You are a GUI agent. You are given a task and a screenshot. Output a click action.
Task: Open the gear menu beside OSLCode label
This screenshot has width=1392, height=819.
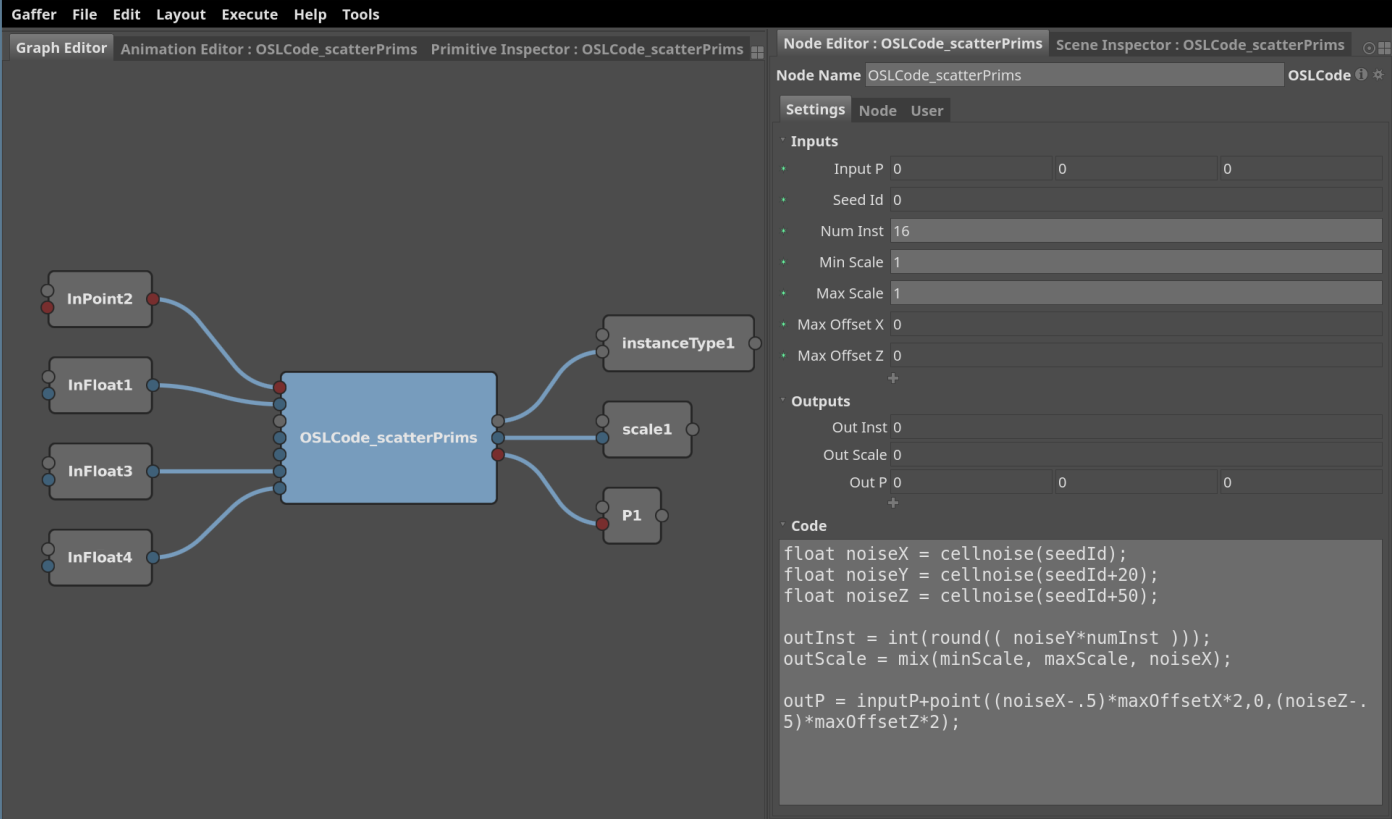[x=1378, y=75]
